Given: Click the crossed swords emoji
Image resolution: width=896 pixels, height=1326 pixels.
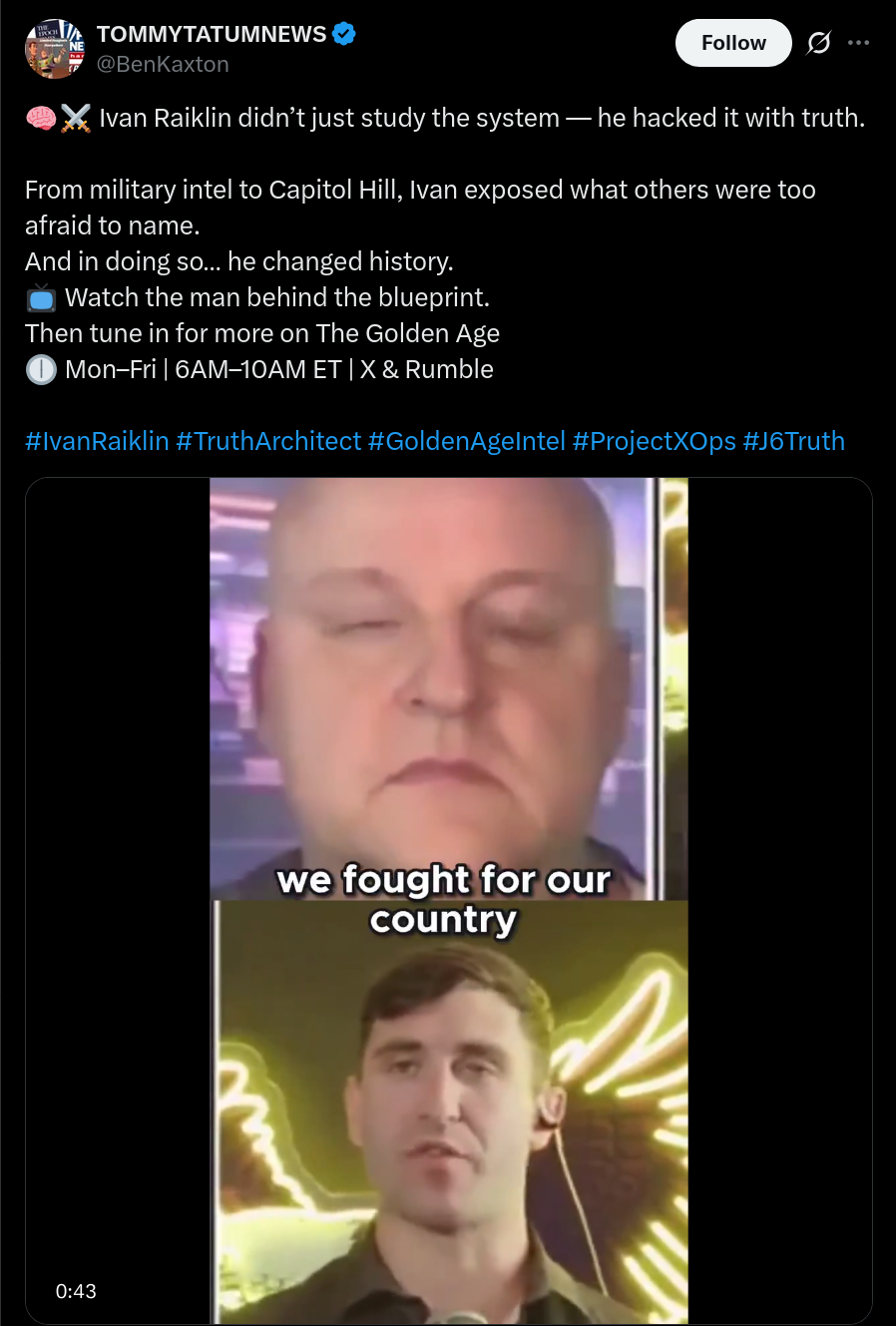Looking at the screenshot, I should 76,119.
